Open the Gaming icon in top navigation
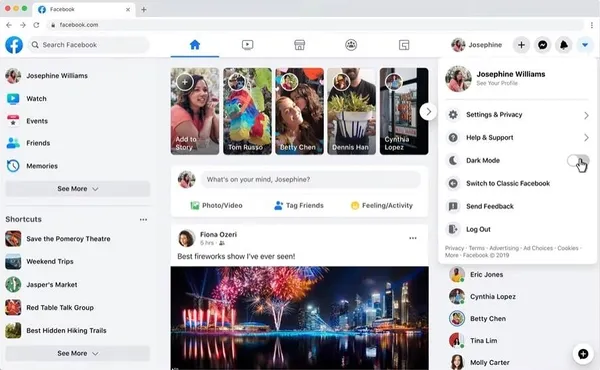 [x=404, y=45]
